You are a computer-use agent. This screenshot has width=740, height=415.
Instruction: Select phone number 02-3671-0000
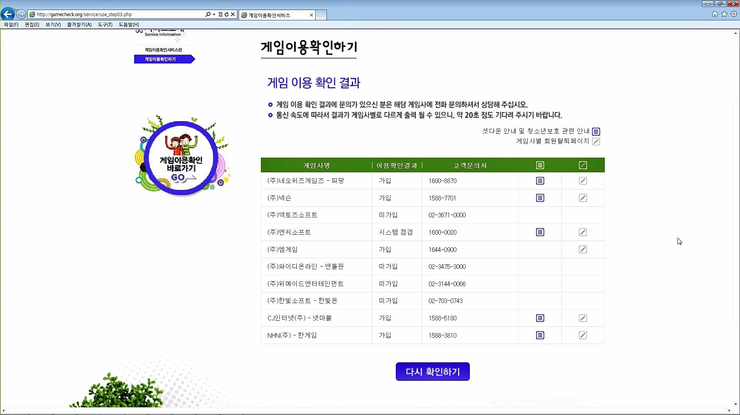[447, 215]
